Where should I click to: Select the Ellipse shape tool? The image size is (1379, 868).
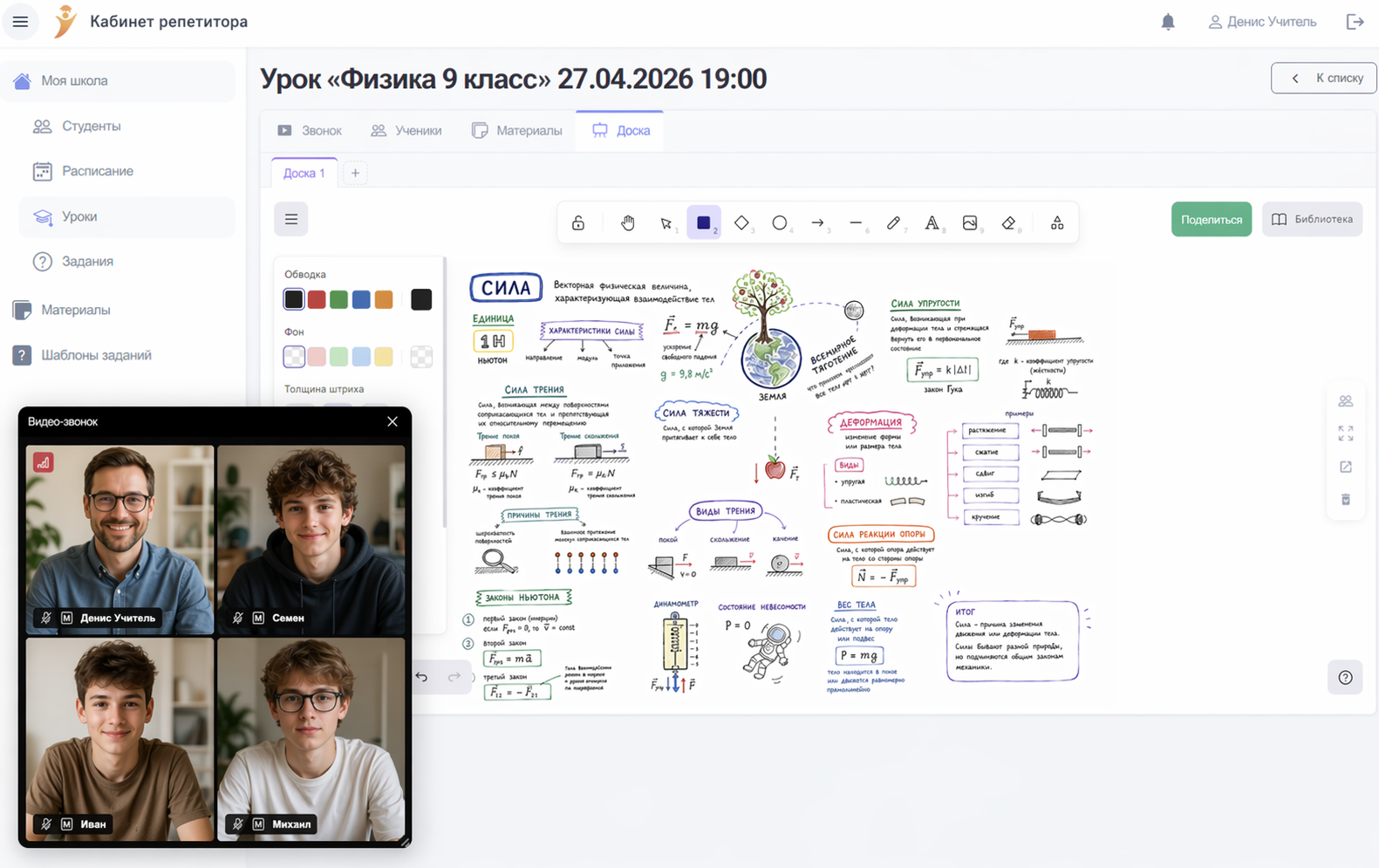780,223
